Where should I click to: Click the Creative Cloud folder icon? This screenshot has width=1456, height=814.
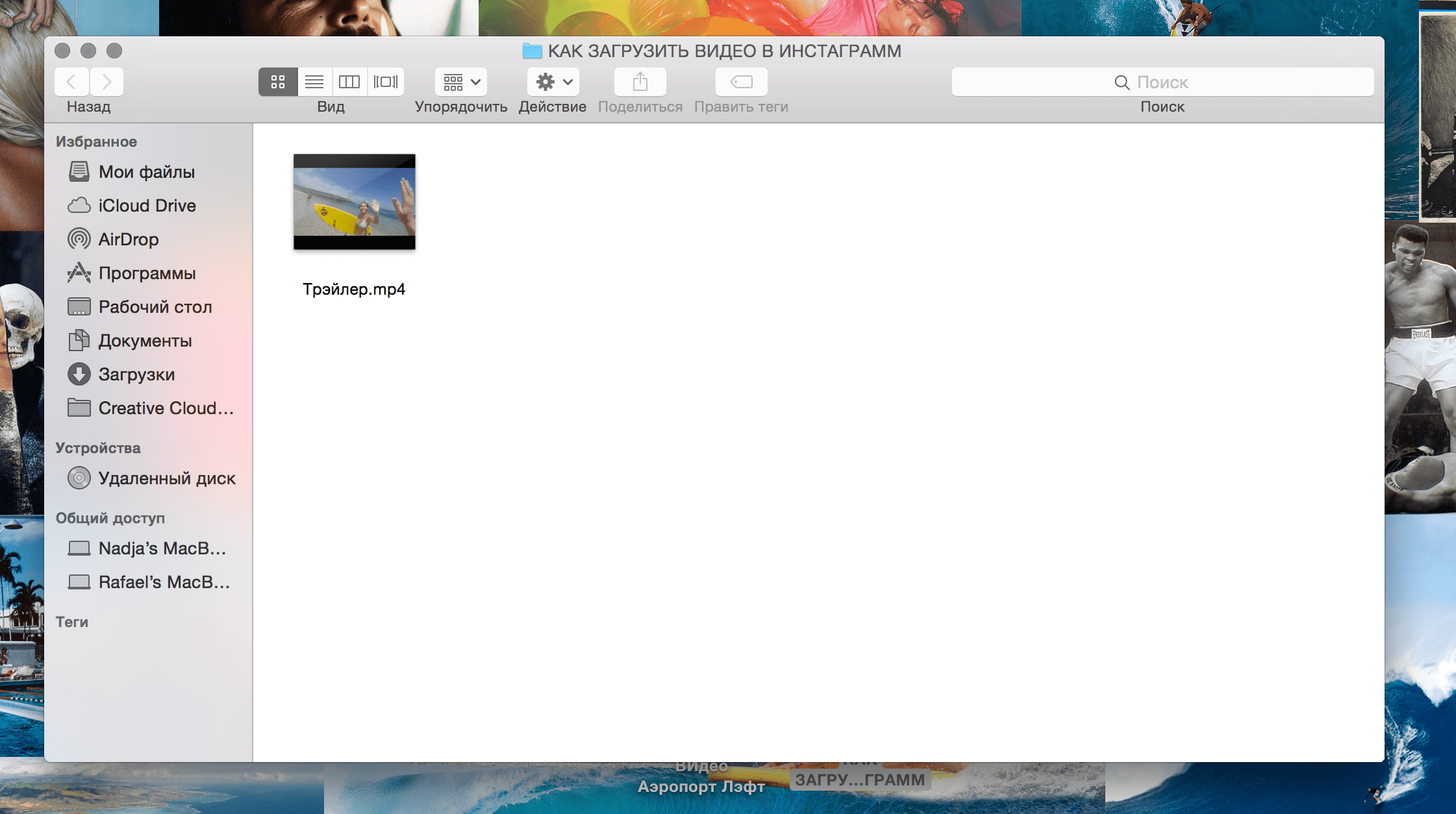tap(79, 408)
